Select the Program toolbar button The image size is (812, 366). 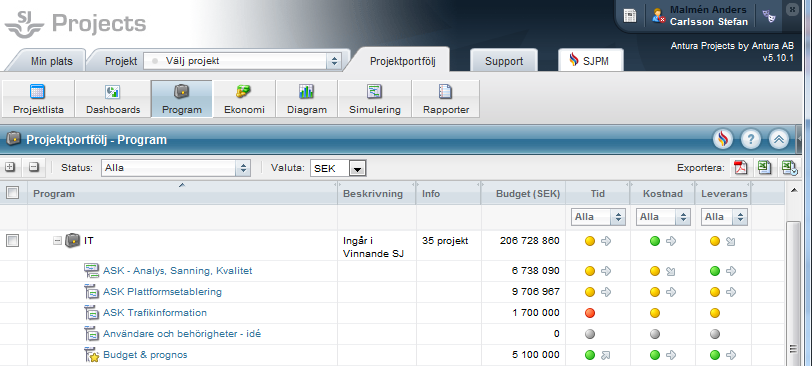(x=182, y=99)
